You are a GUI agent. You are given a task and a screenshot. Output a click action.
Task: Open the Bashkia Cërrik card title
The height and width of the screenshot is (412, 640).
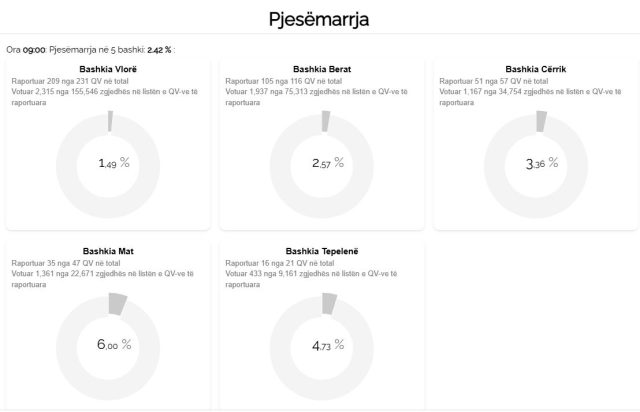(536, 69)
